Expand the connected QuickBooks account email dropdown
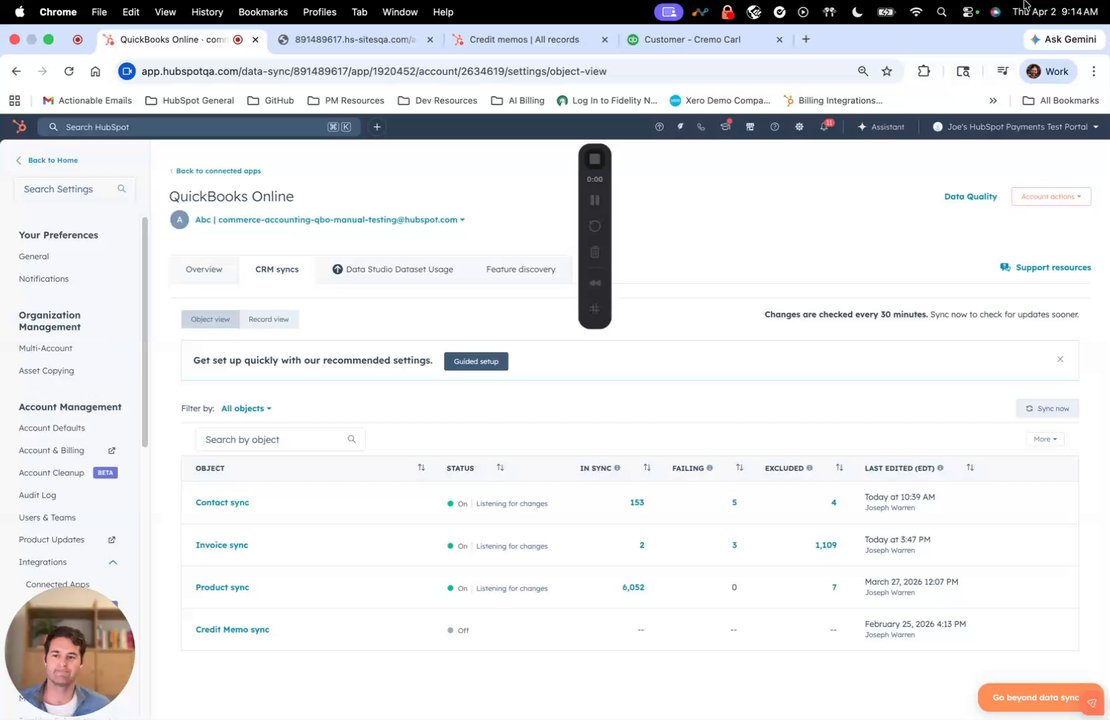 (x=330, y=220)
